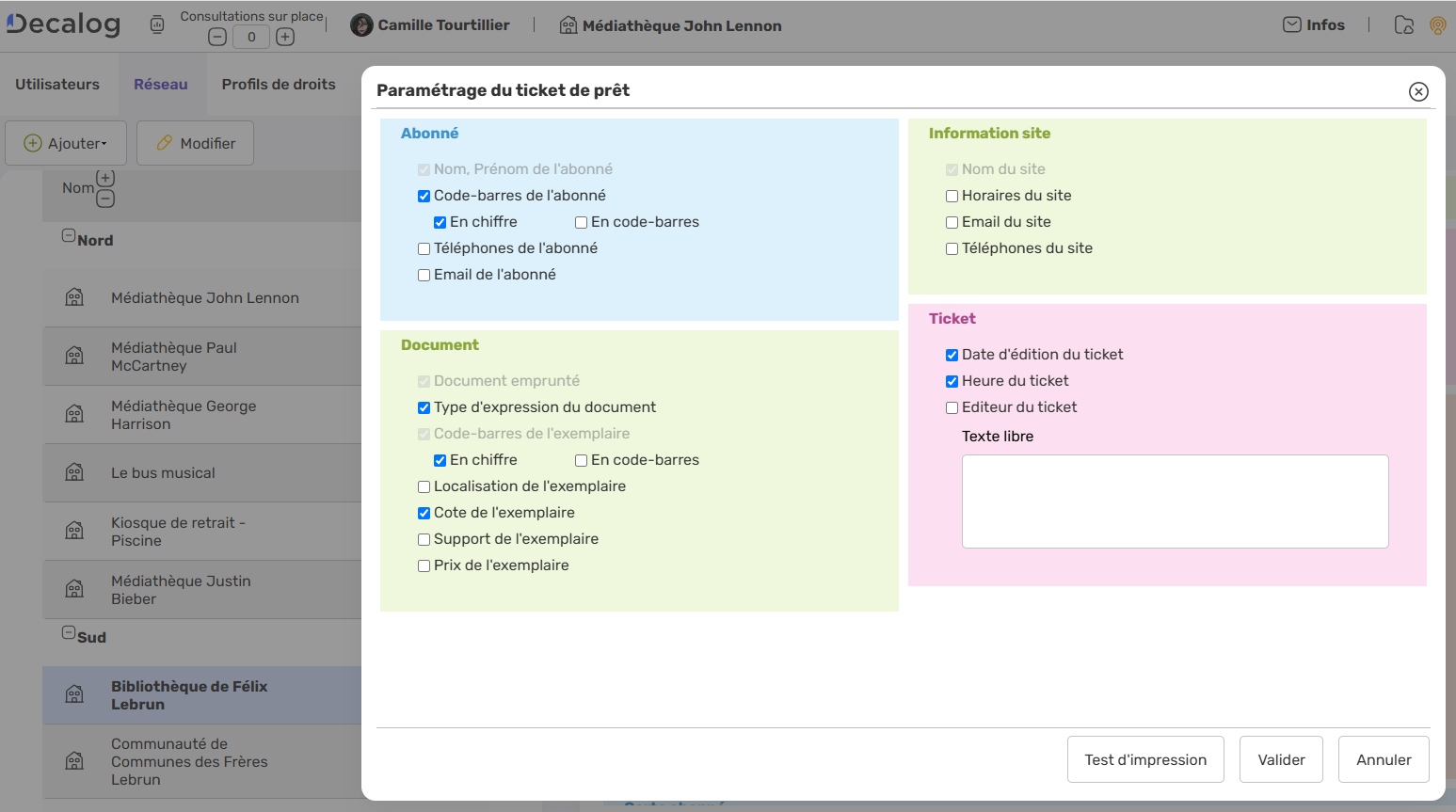The image size is (1456, 812).
Task: Click Camille Tourtillier user avatar
Action: 361,25
